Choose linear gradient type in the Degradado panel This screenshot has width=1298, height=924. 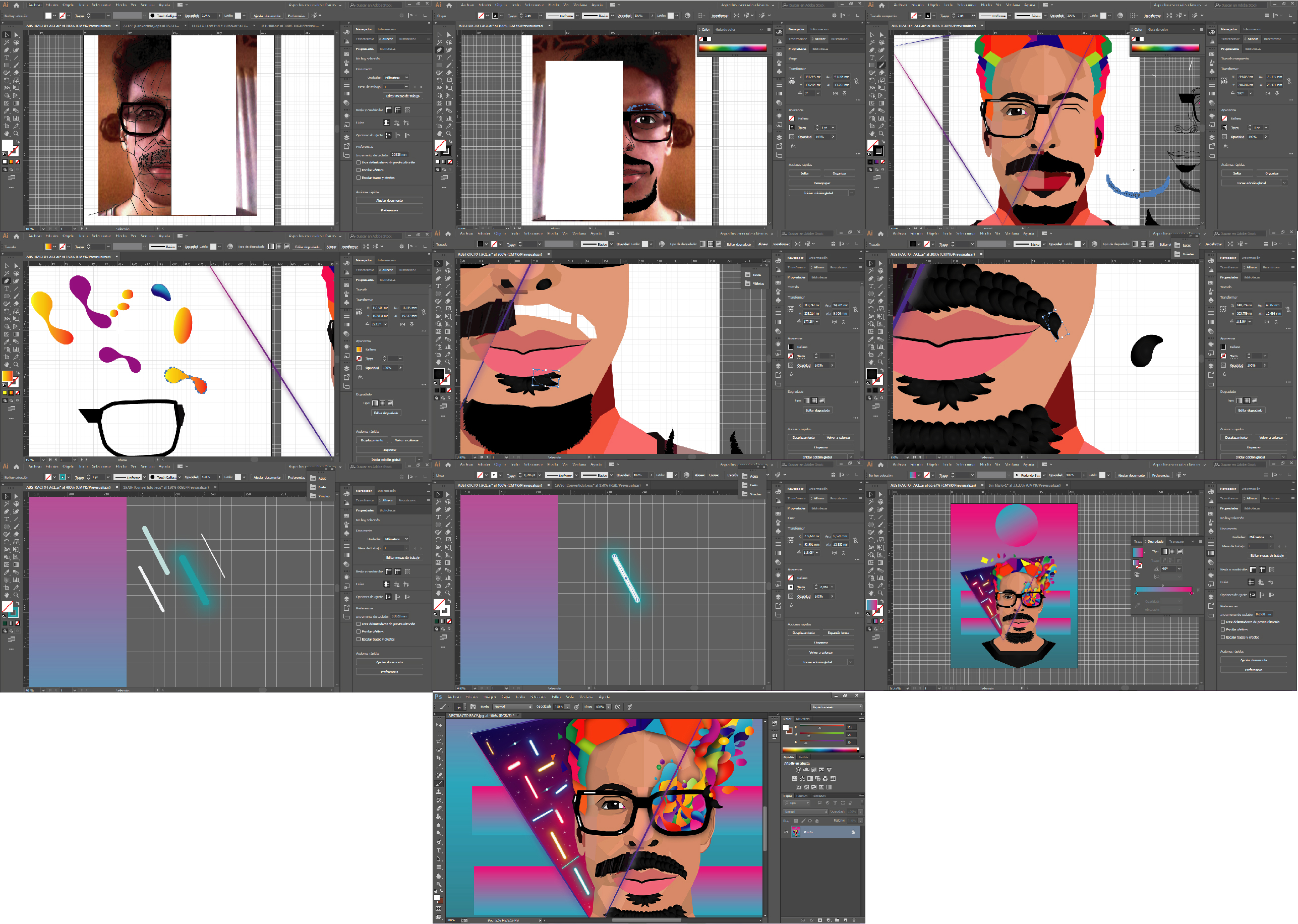(x=1164, y=552)
